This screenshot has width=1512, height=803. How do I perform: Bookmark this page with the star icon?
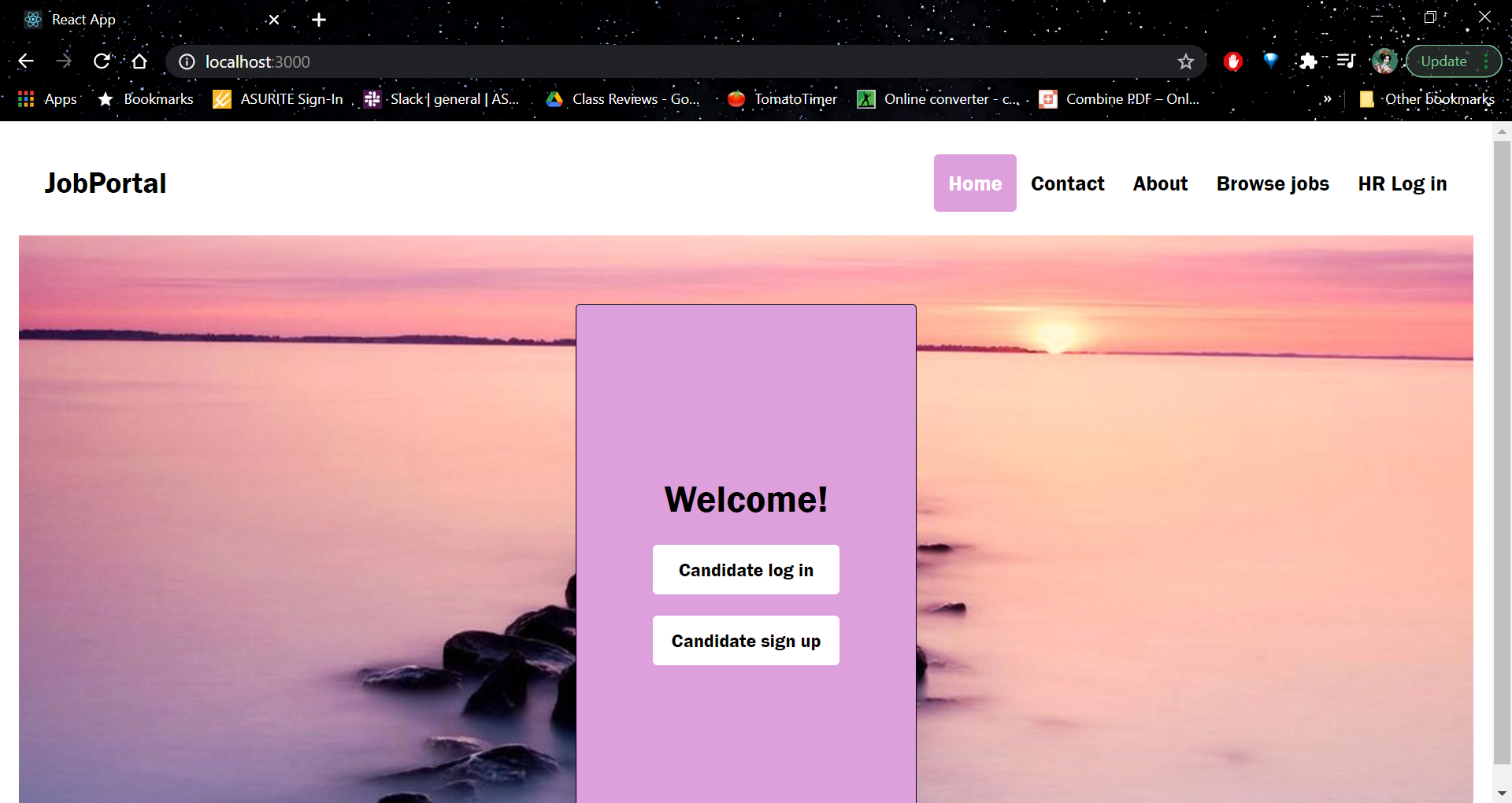point(1186,61)
